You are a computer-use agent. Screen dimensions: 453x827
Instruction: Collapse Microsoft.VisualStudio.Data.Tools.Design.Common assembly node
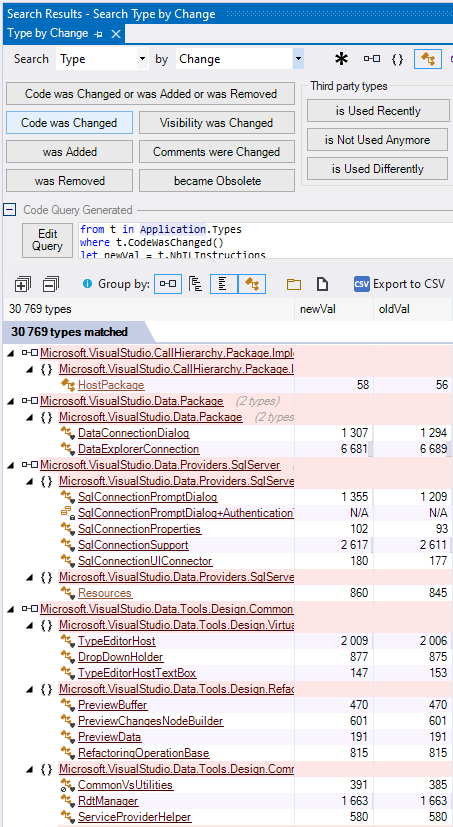(12, 609)
